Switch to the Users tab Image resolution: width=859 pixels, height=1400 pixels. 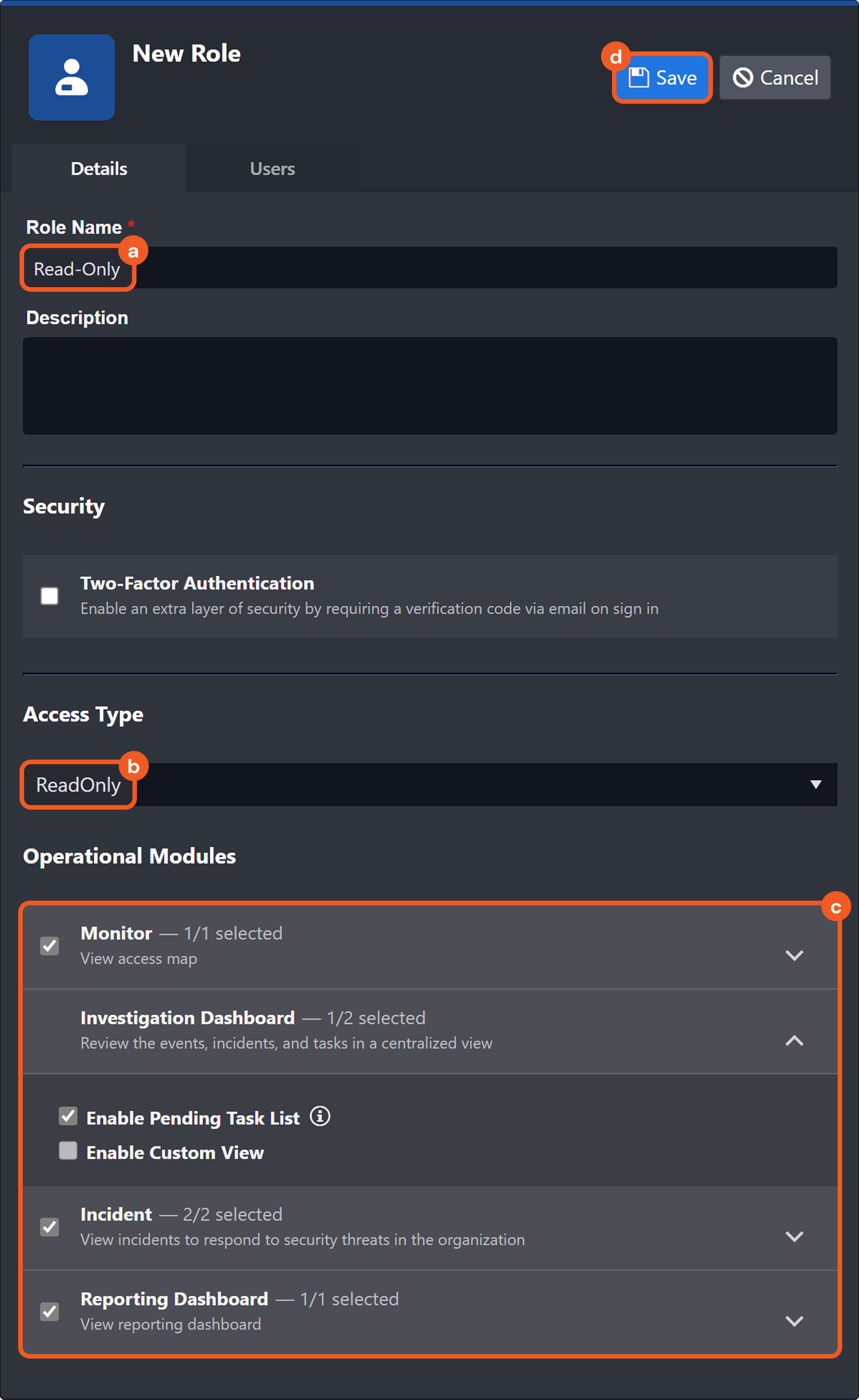pos(272,169)
